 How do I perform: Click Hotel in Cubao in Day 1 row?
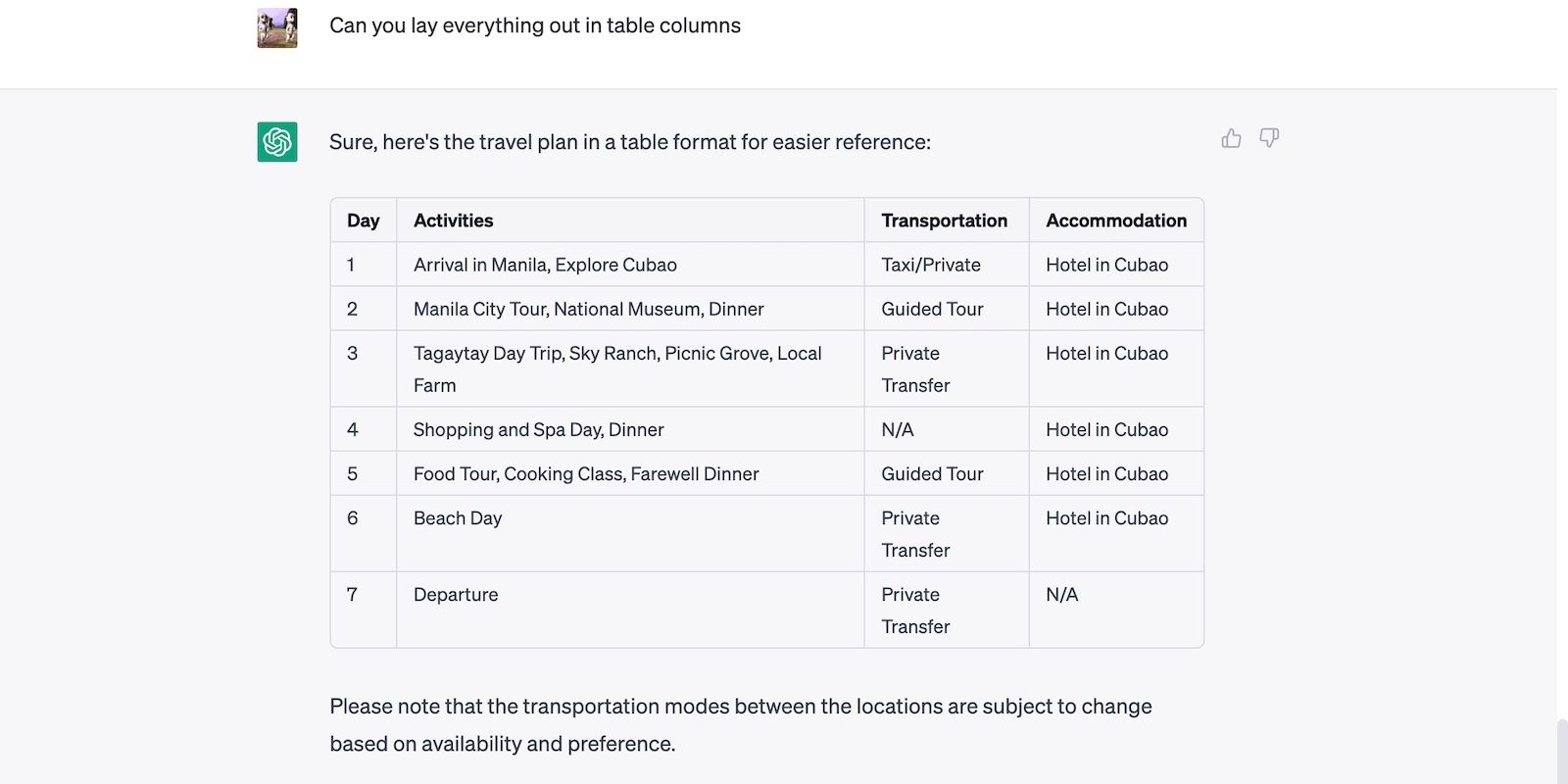coord(1105,264)
